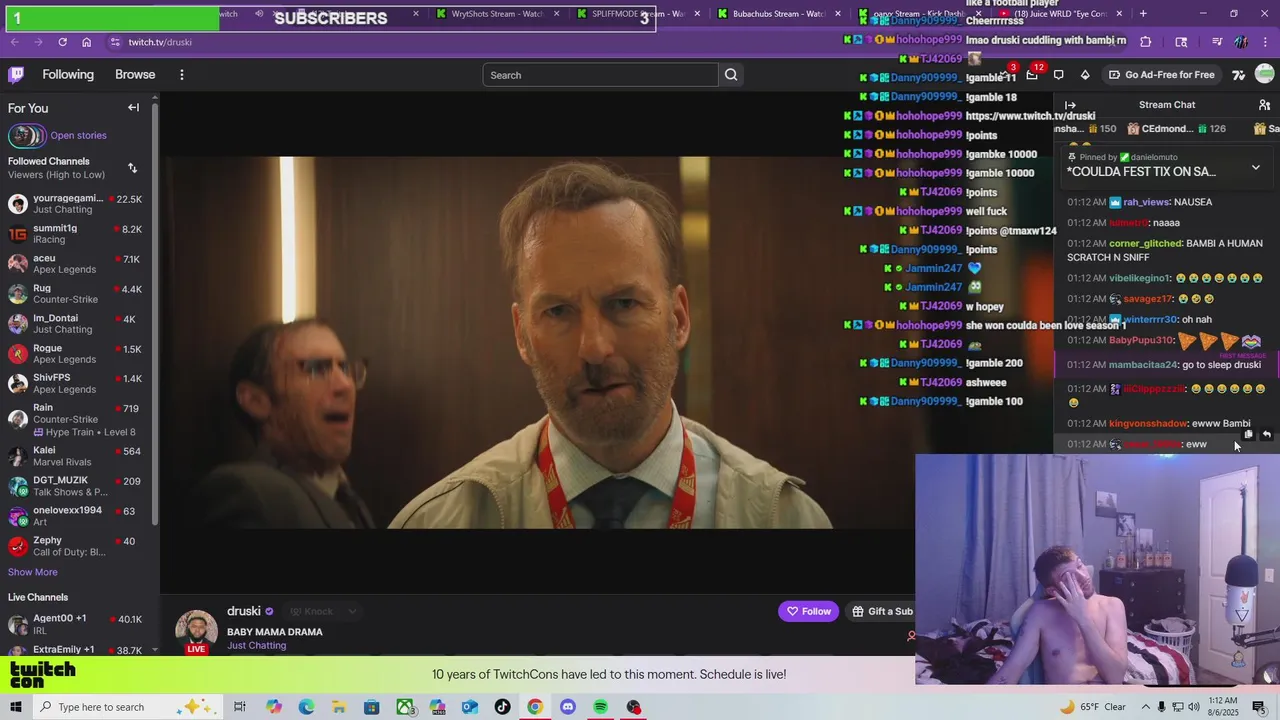
Task: Open Zephy's Call of Duty stream
Action: point(77,546)
